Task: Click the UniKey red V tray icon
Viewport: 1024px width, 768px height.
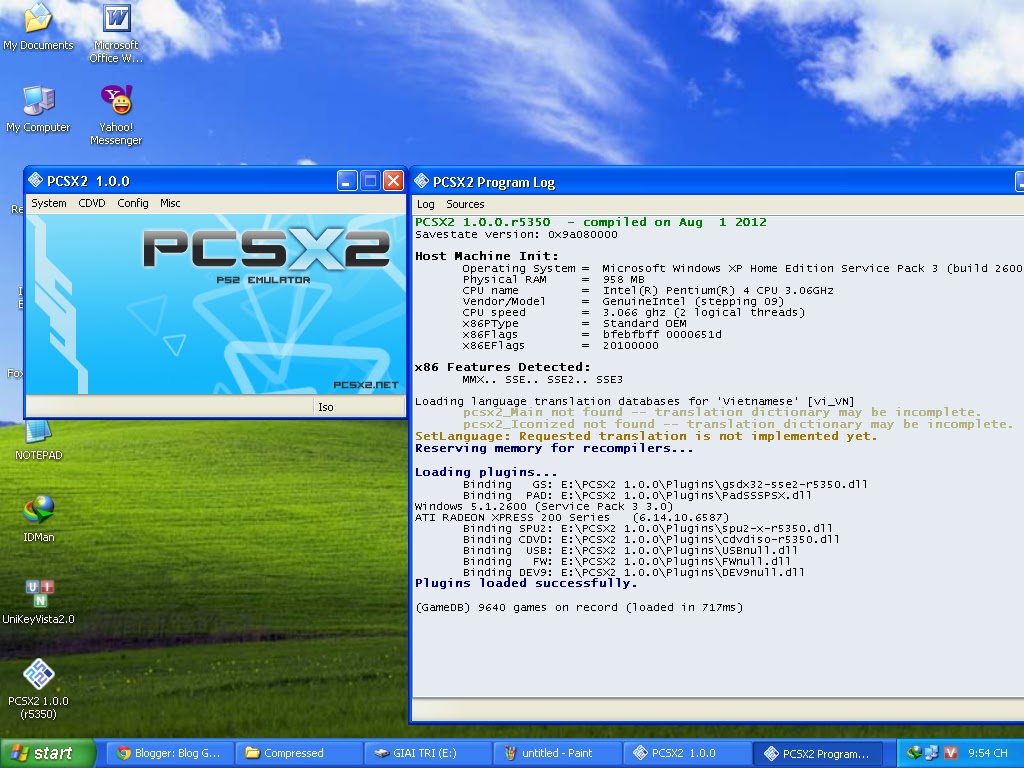Action: point(950,753)
